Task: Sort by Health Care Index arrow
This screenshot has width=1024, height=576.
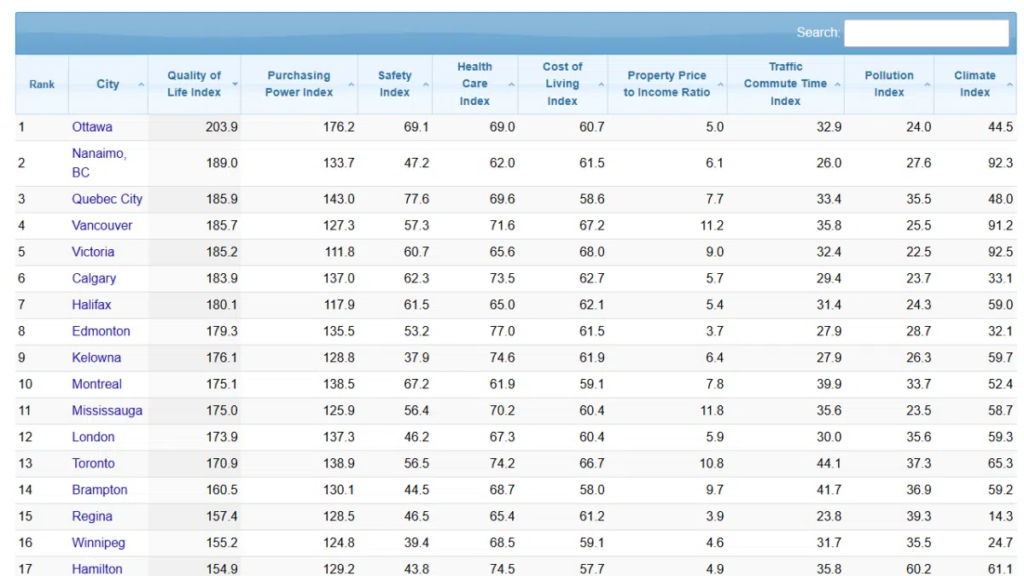Action: pos(512,85)
